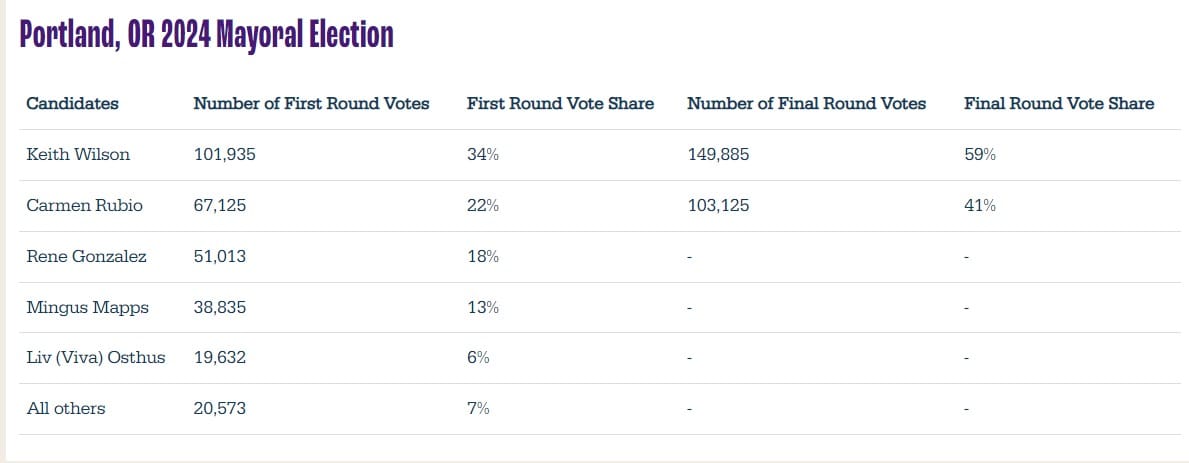Click the All others row label
Image resolution: width=1189 pixels, height=463 pixels.
pos(65,409)
